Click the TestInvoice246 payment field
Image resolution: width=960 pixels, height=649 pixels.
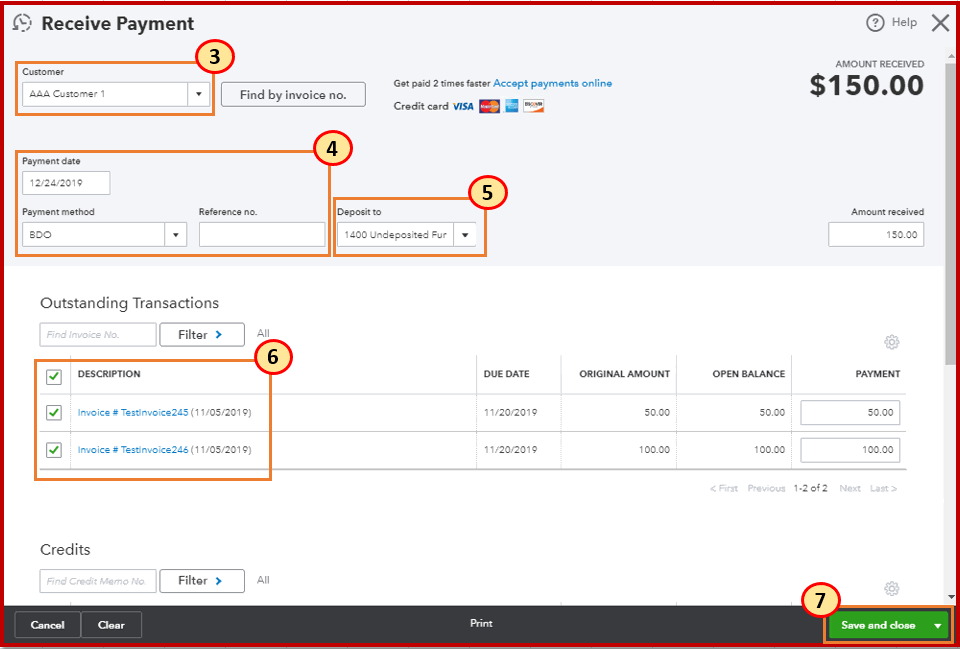point(850,450)
